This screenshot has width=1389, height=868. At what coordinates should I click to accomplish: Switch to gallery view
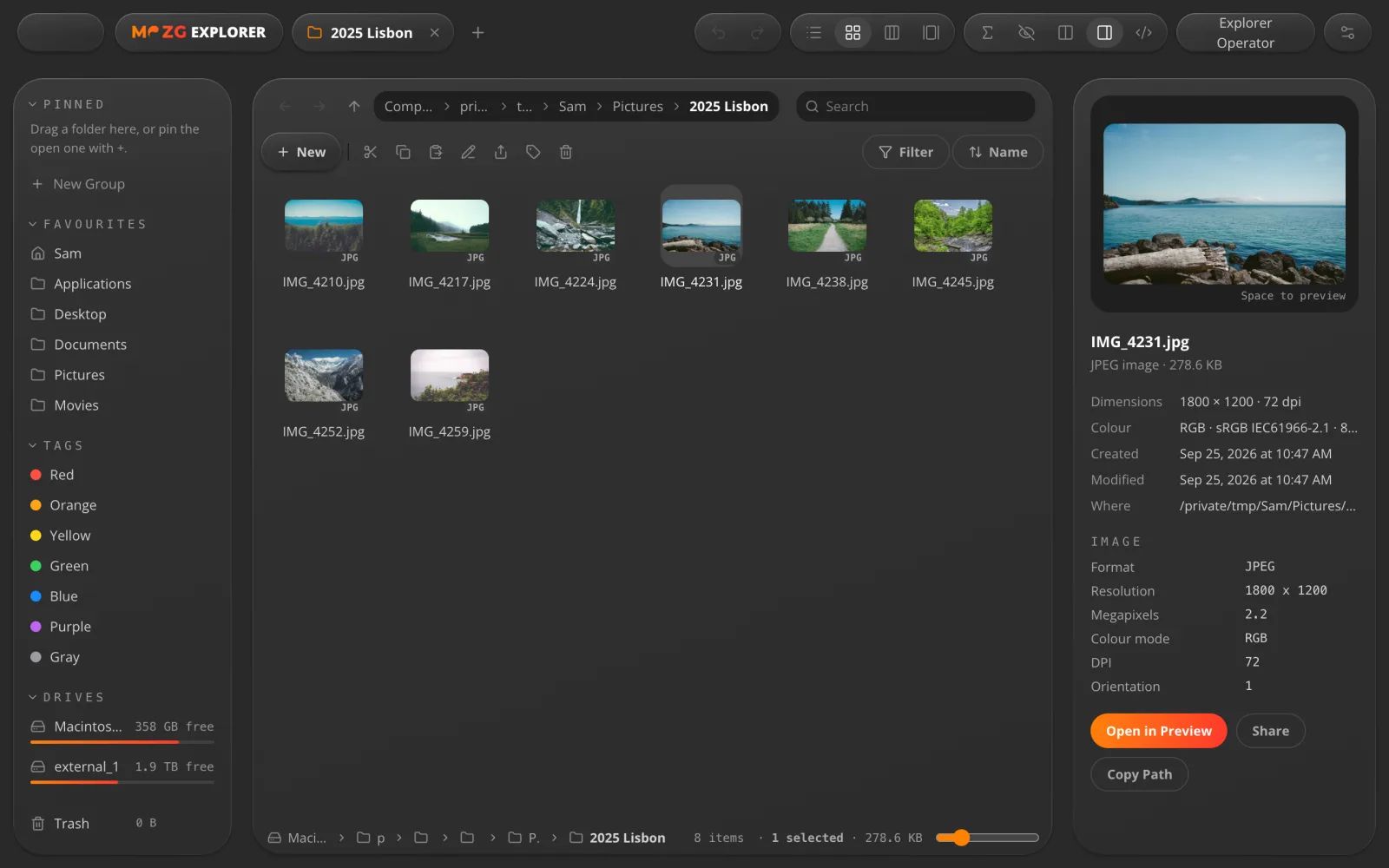tap(931, 33)
